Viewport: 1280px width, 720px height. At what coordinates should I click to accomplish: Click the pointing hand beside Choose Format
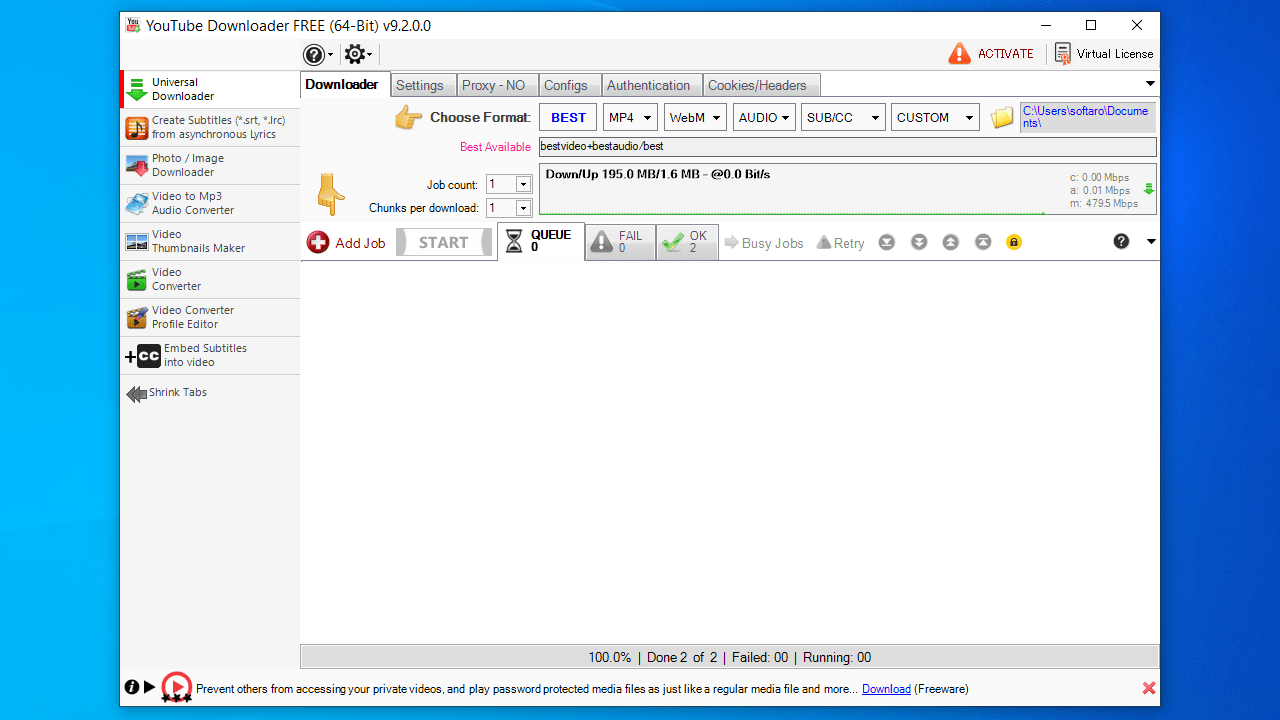(408, 117)
